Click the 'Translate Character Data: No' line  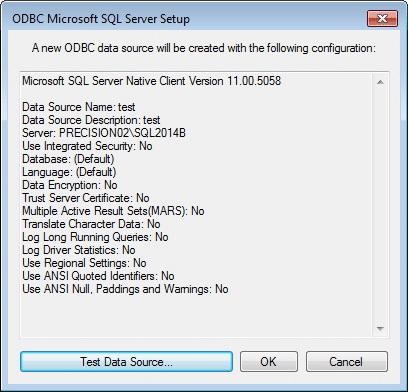coord(91,224)
